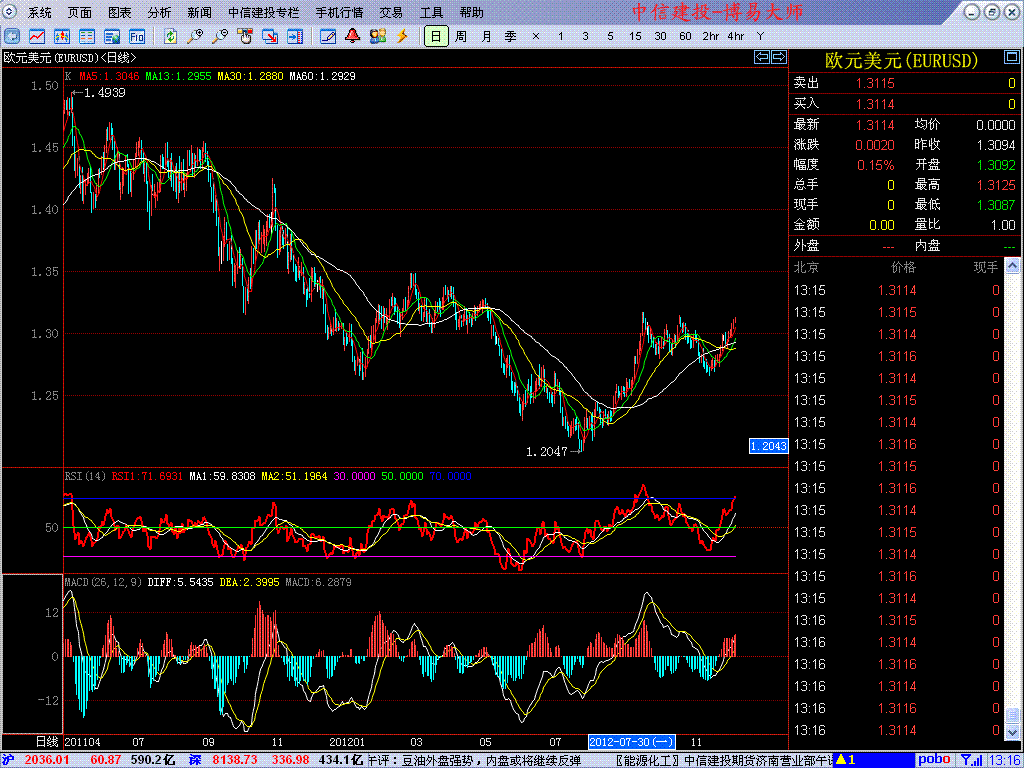Viewport: 1024px width, 768px height.
Task: Click the 1.2043 price cursor label
Action: click(x=768, y=446)
